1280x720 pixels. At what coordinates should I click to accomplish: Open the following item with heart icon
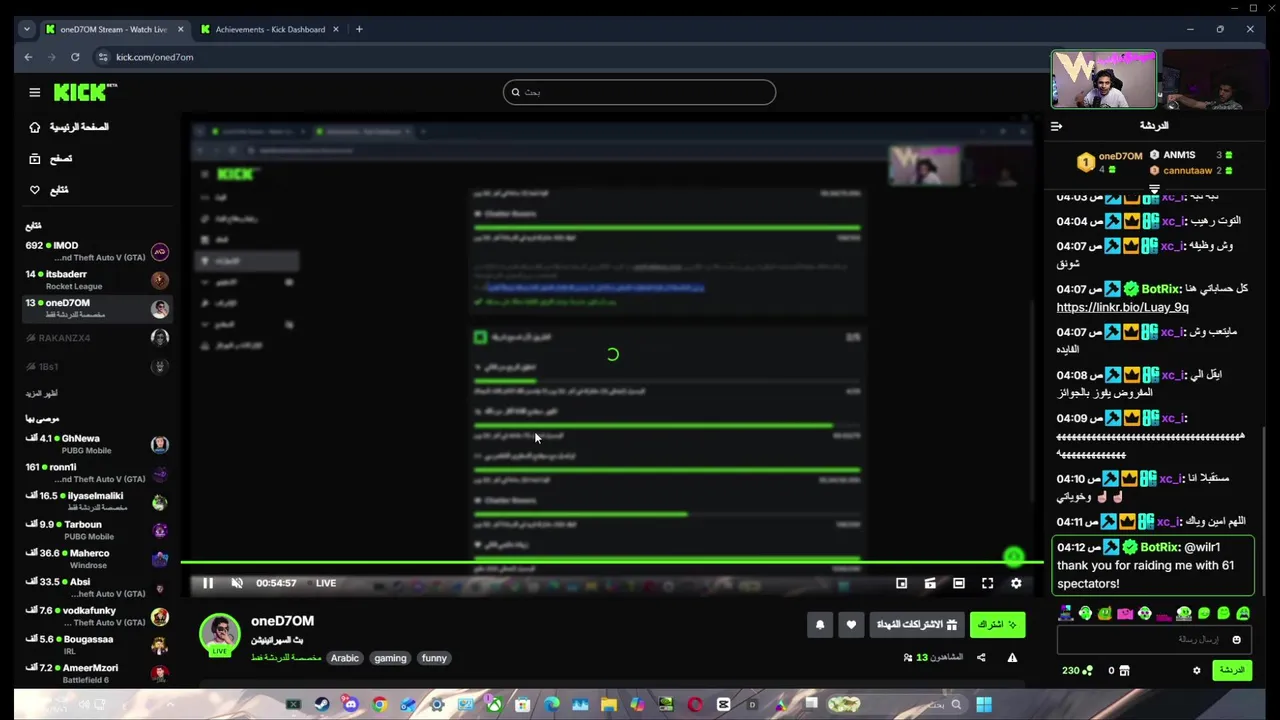point(49,190)
